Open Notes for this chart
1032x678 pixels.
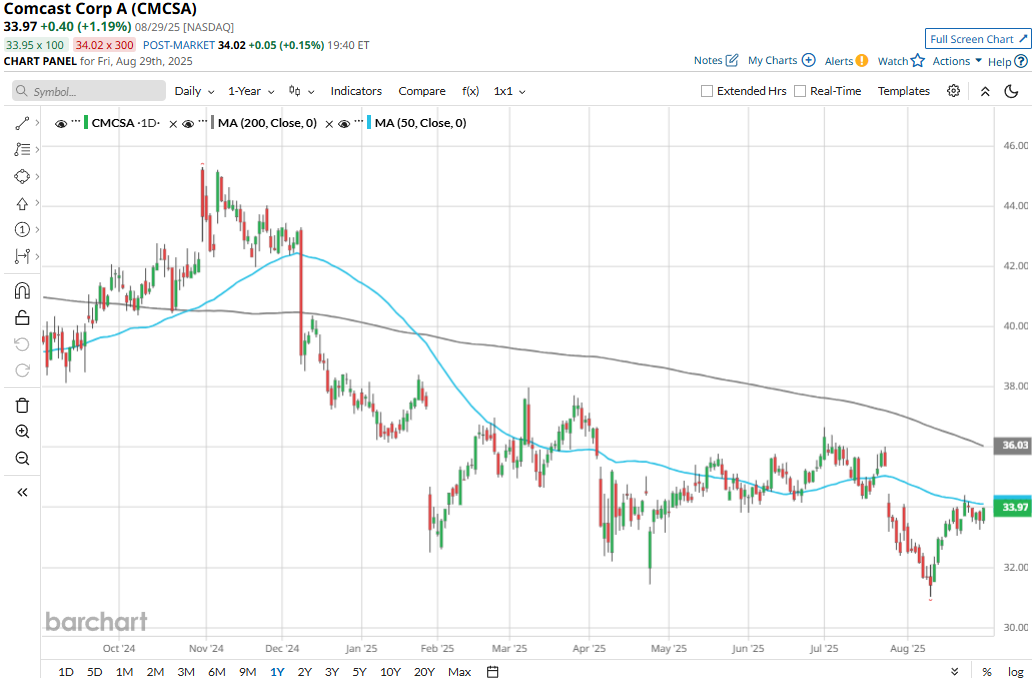716,61
